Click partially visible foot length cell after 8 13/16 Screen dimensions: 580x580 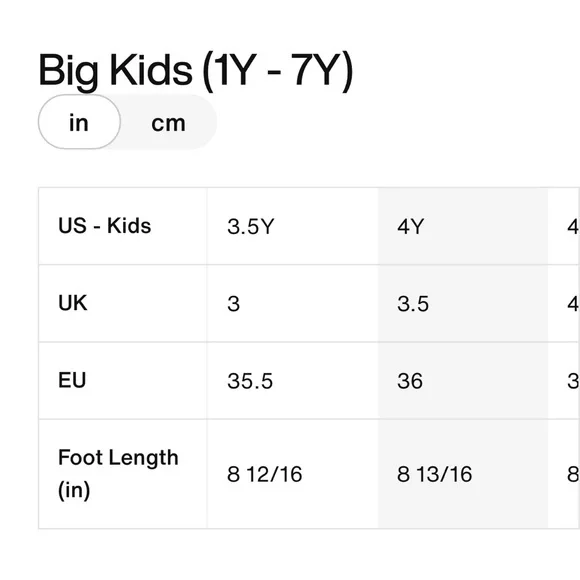tap(564, 474)
